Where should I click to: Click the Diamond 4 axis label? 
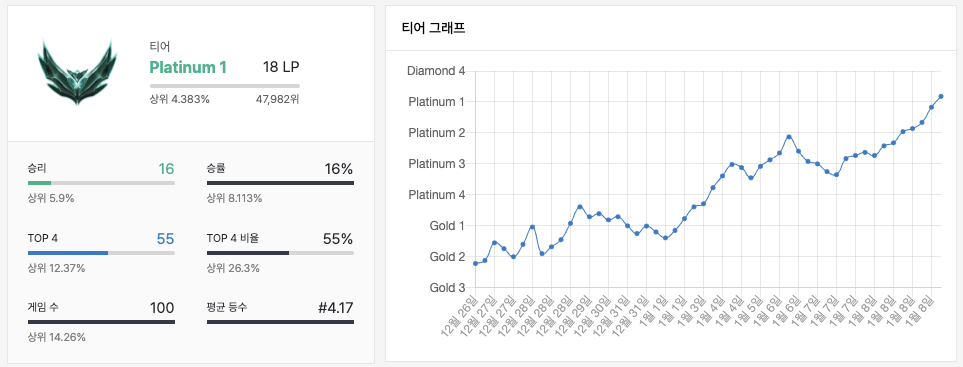click(x=436, y=71)
